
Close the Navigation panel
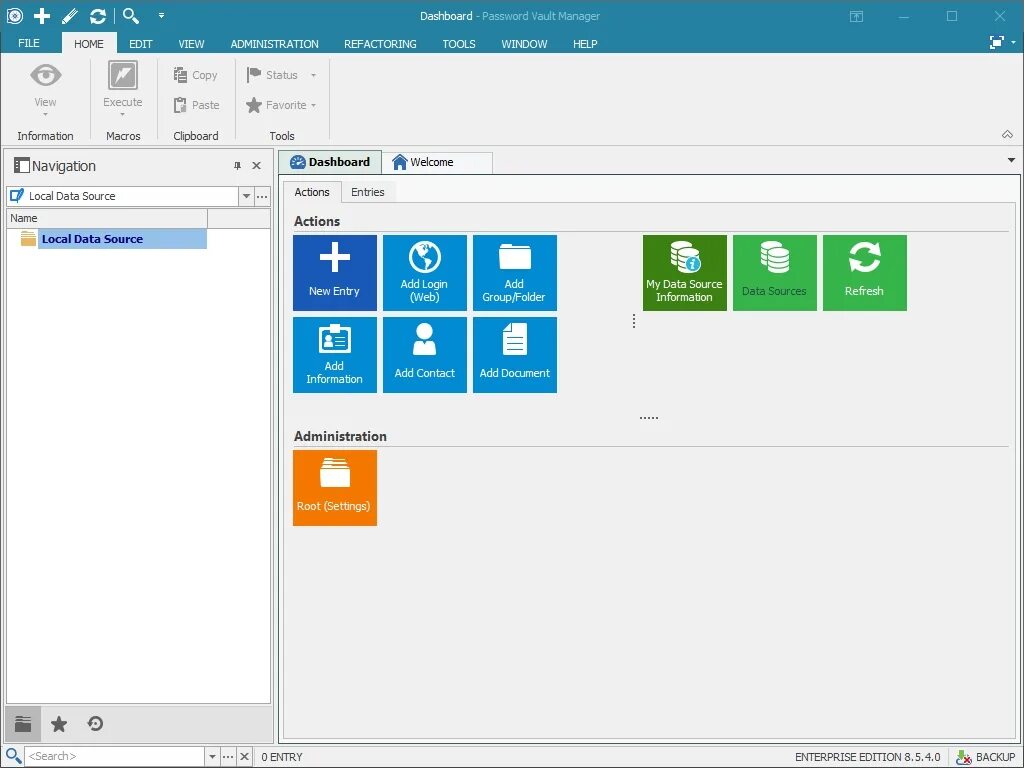point(257,166)
